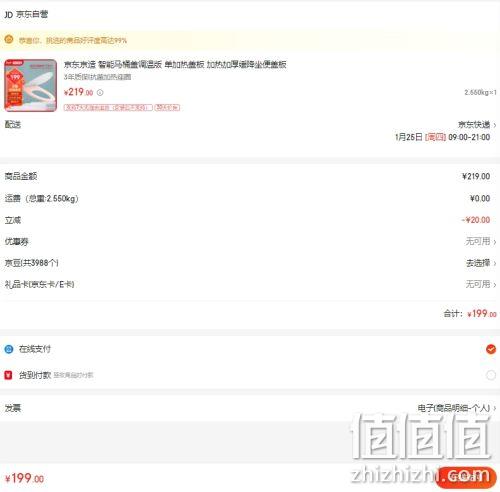This screenshot has width=500, height=492.
Task: Click the JD logo icon beside 京东自营
Action: 8,14
